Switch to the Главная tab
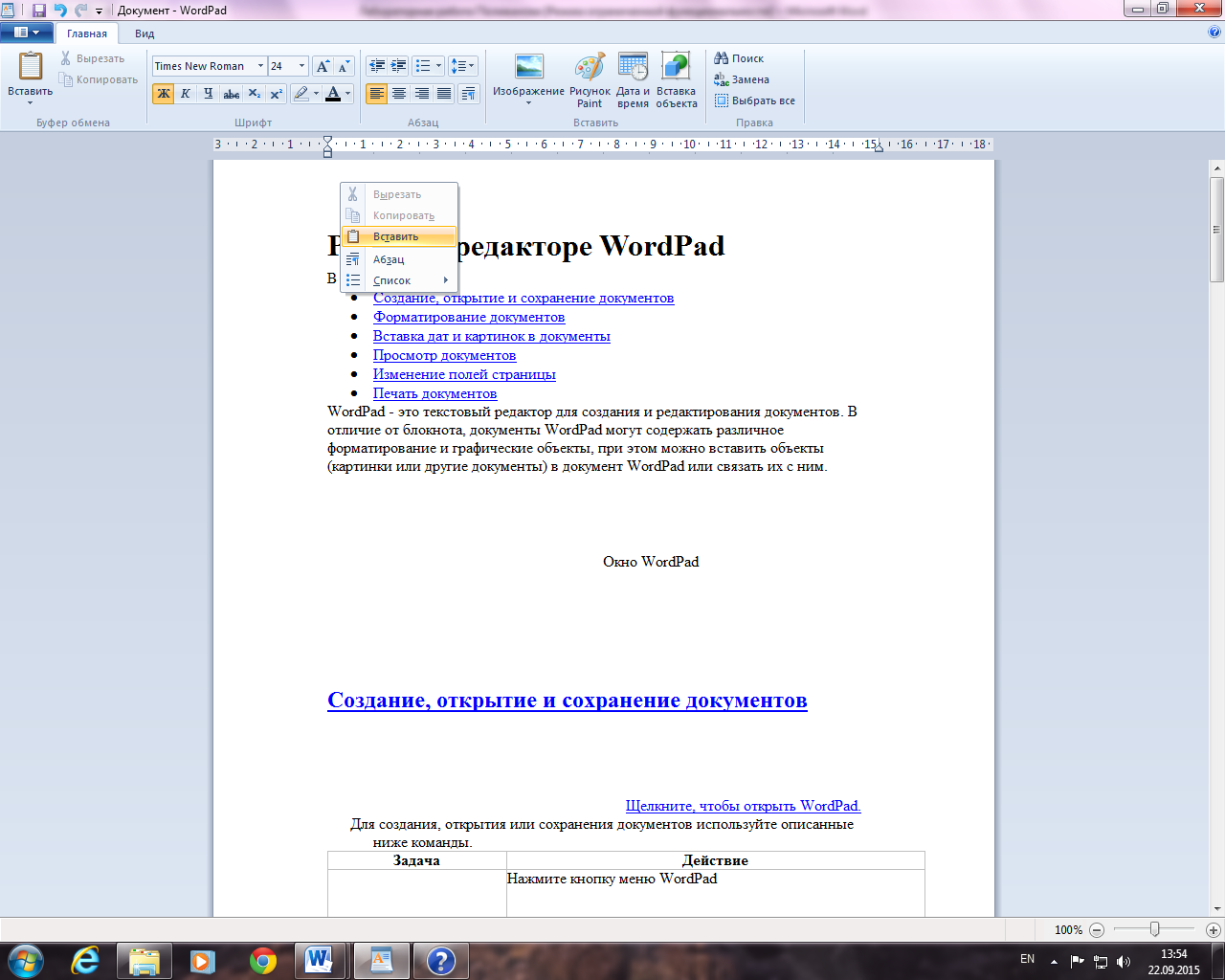This screenshot has height=980, width=1225. pos(87,33)
